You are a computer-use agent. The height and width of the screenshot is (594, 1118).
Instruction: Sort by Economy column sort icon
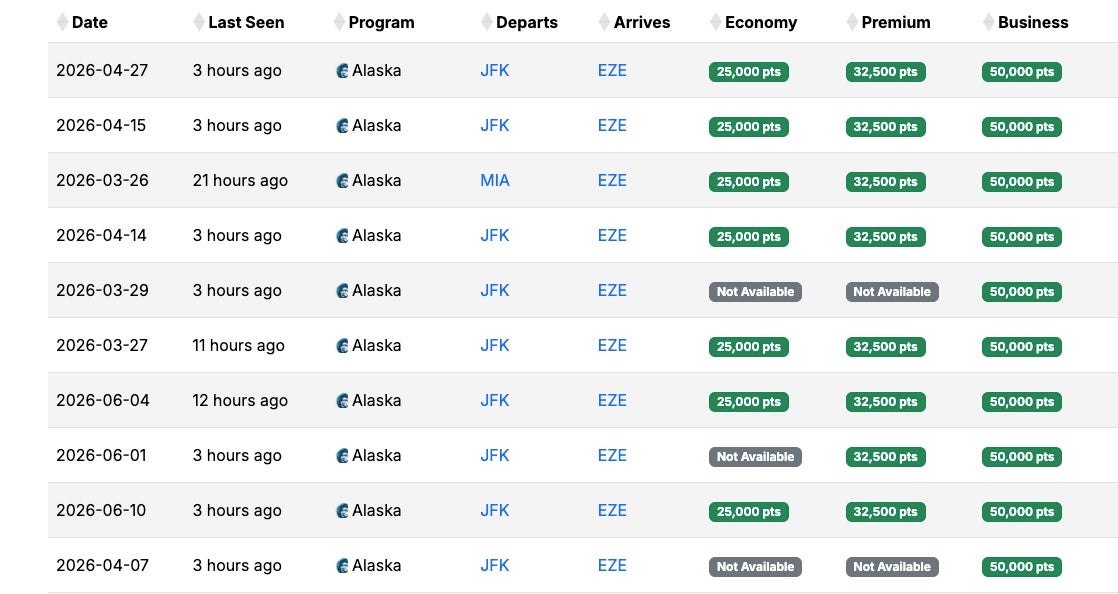tap(715, 22)
